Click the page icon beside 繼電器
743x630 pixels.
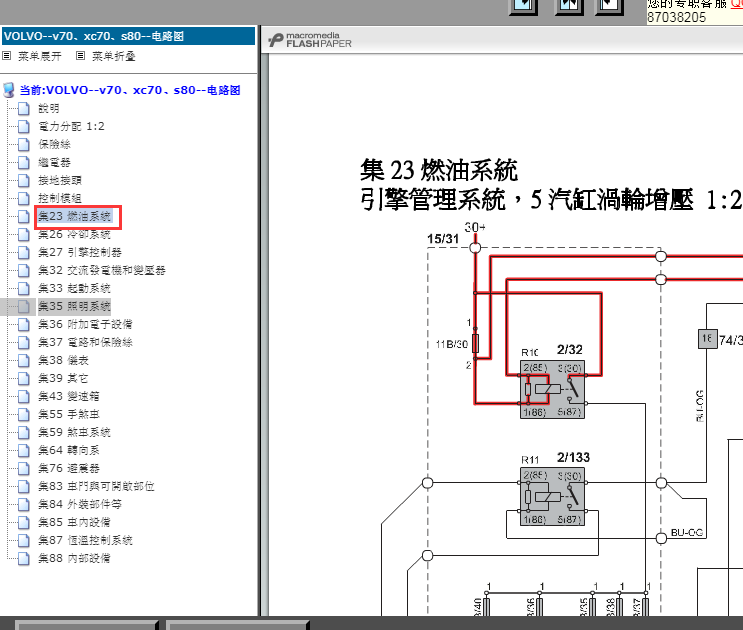pyautogui.click(x=24, y=162)
